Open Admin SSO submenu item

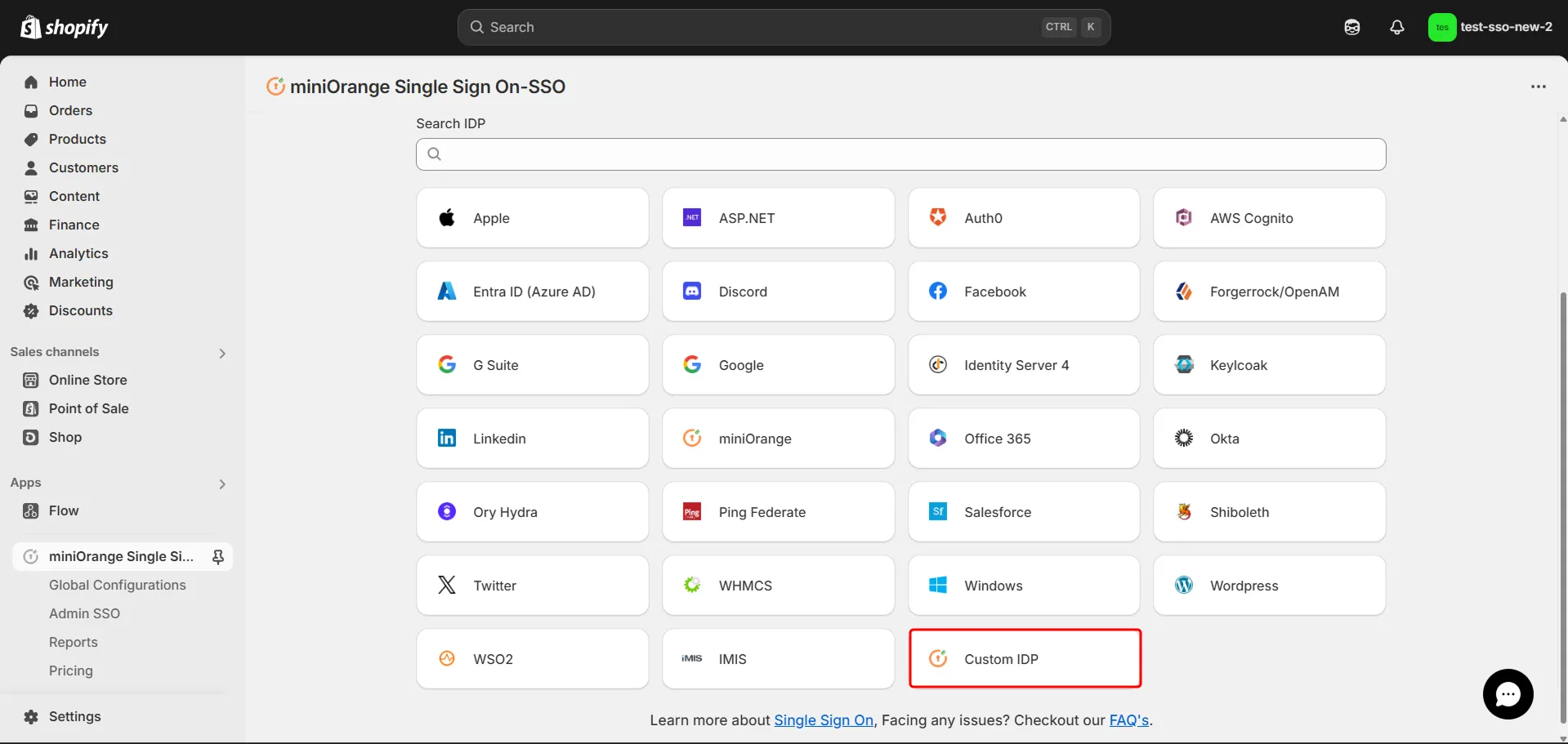(x=84, y=613)
